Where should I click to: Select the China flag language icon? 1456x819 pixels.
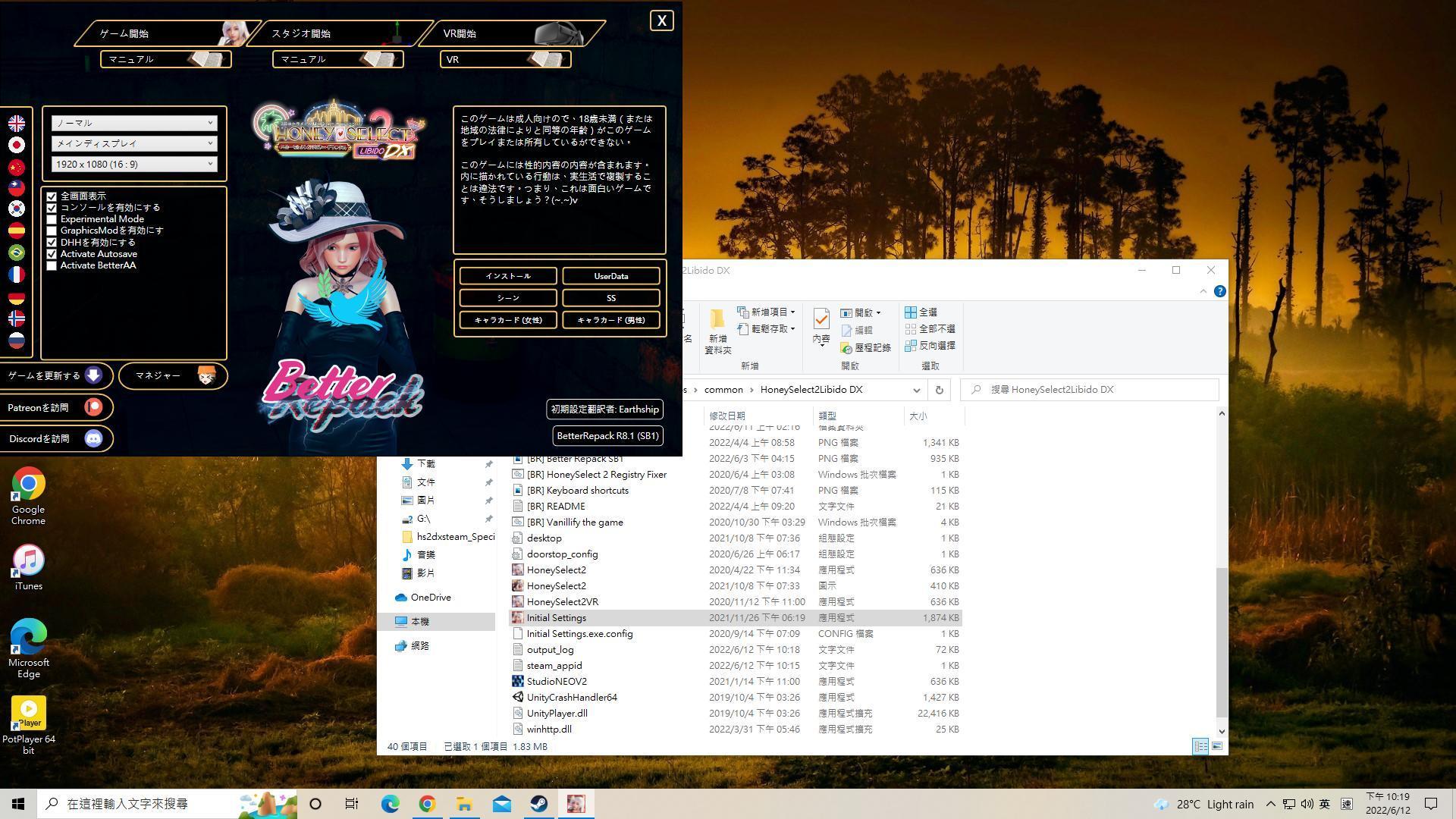click(16, 167)
